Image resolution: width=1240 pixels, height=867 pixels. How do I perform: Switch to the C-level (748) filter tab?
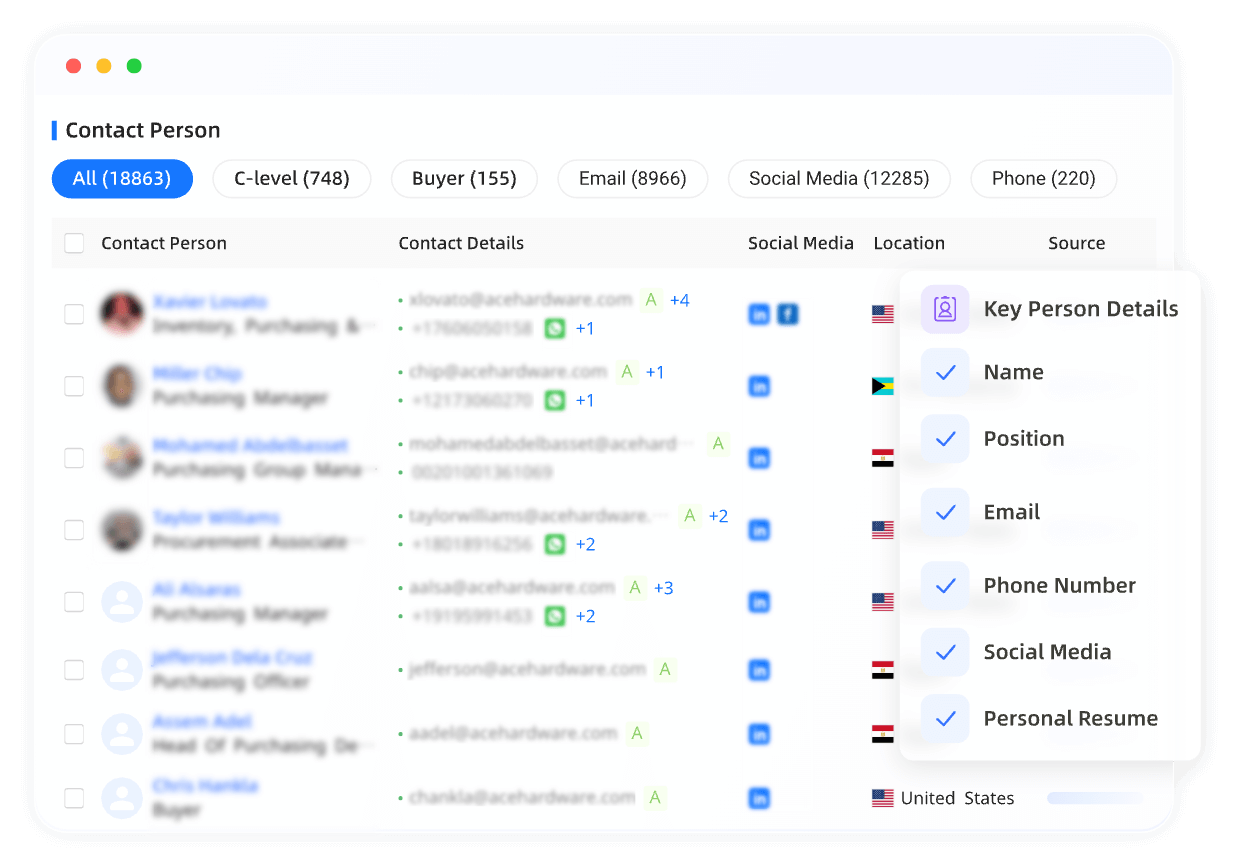coord(291,179)
